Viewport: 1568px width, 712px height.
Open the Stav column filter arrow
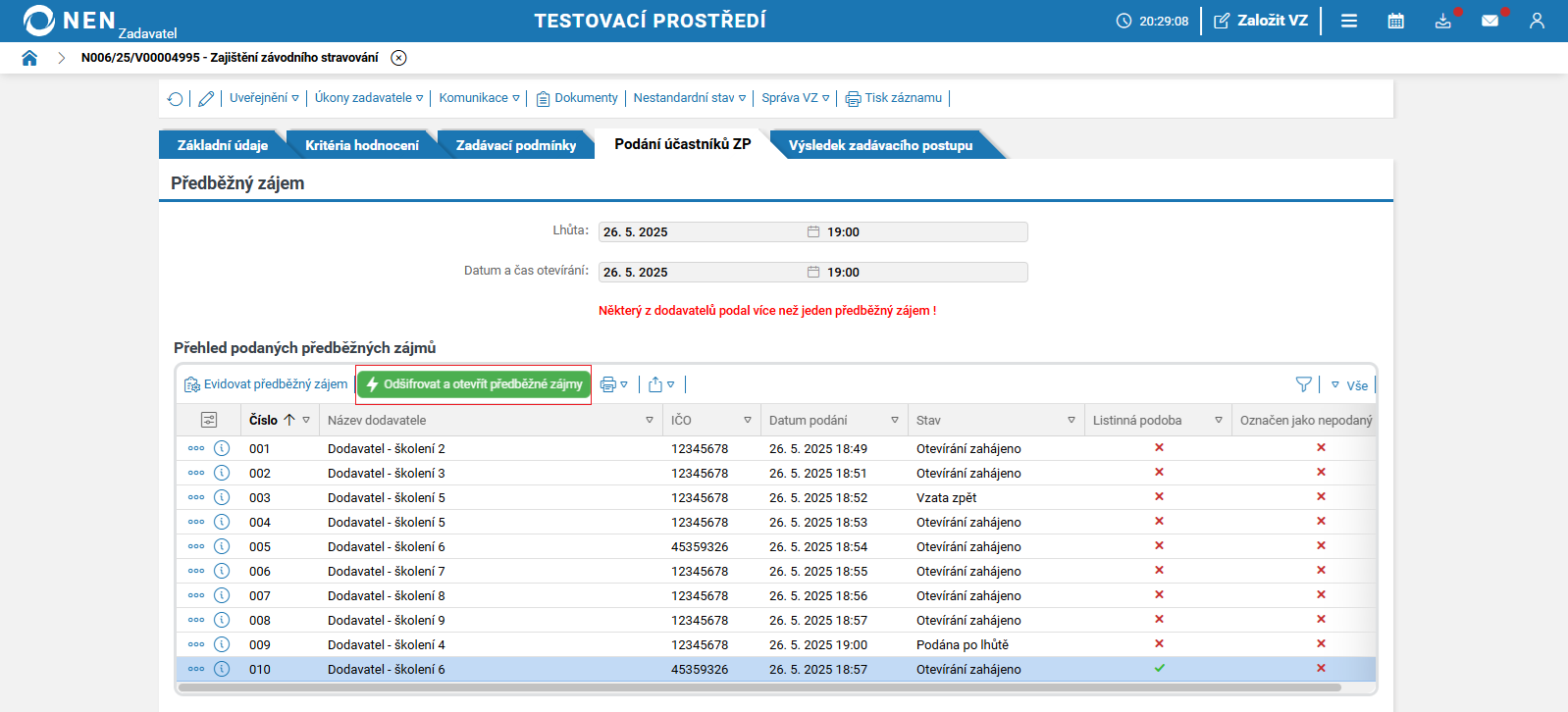click(x=1071, y=420)
